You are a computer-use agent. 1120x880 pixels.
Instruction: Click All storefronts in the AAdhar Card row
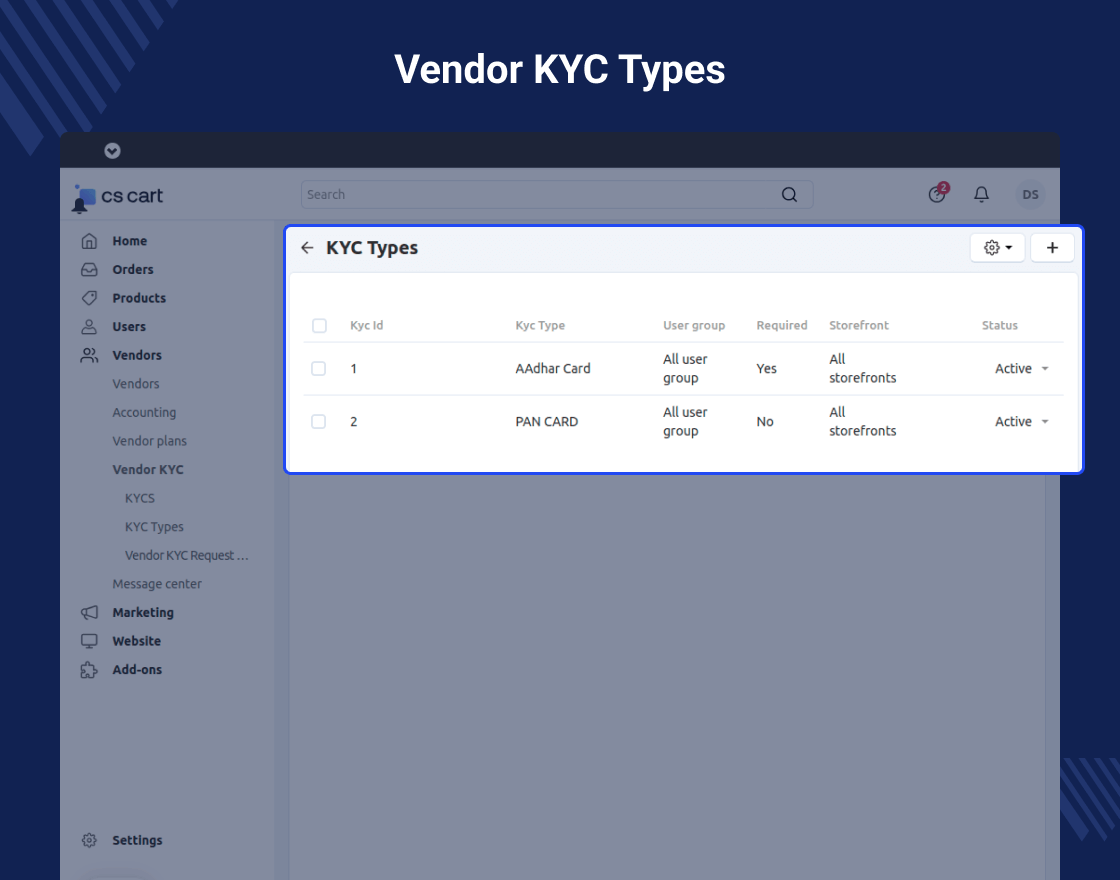862,369
